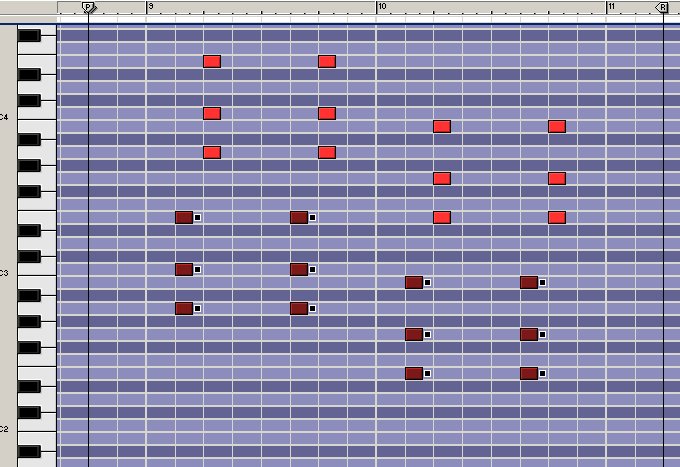Select the first bright red E4 note
This screenshot has width=680, height=467.
pyautogui.click(x=211, y=61)
